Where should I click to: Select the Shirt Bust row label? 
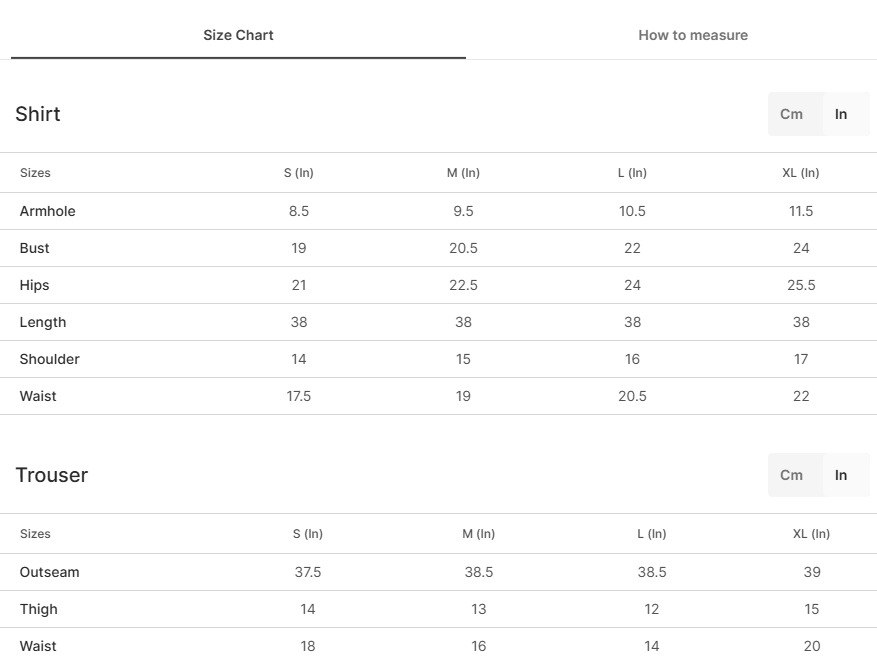point(35,248)
